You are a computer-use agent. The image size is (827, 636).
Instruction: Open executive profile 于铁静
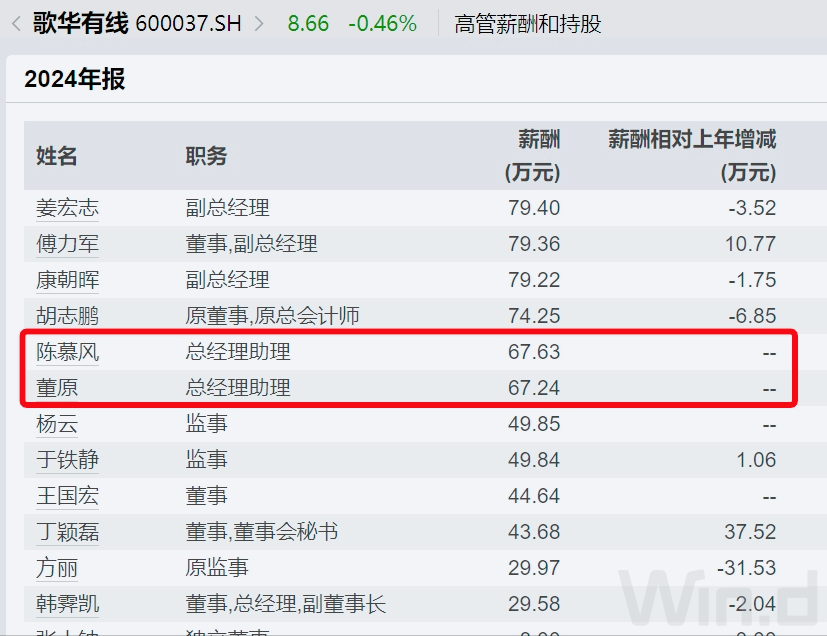(x=67, y=460)
